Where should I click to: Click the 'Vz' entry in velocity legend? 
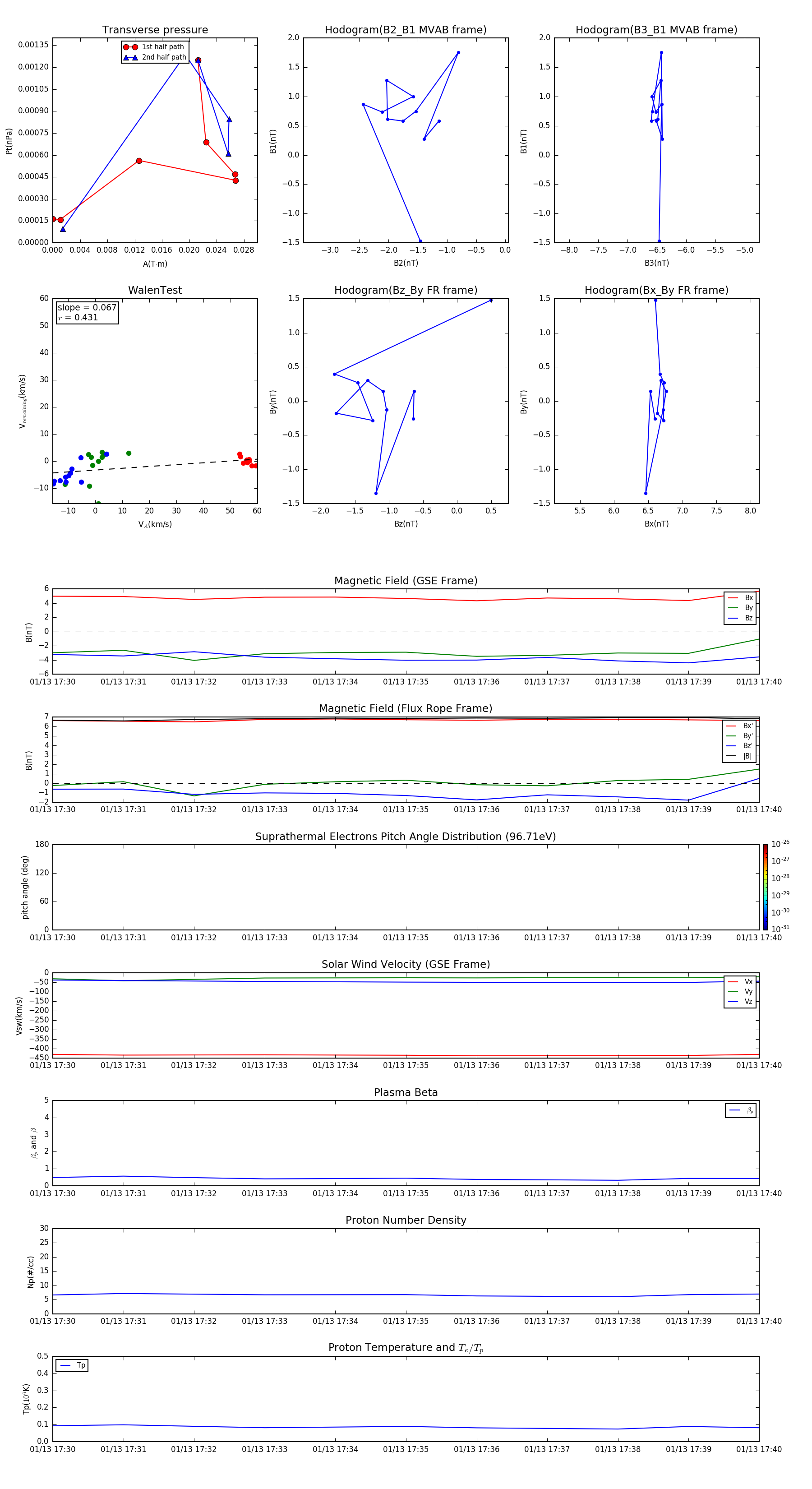(x=740, y=1001)
